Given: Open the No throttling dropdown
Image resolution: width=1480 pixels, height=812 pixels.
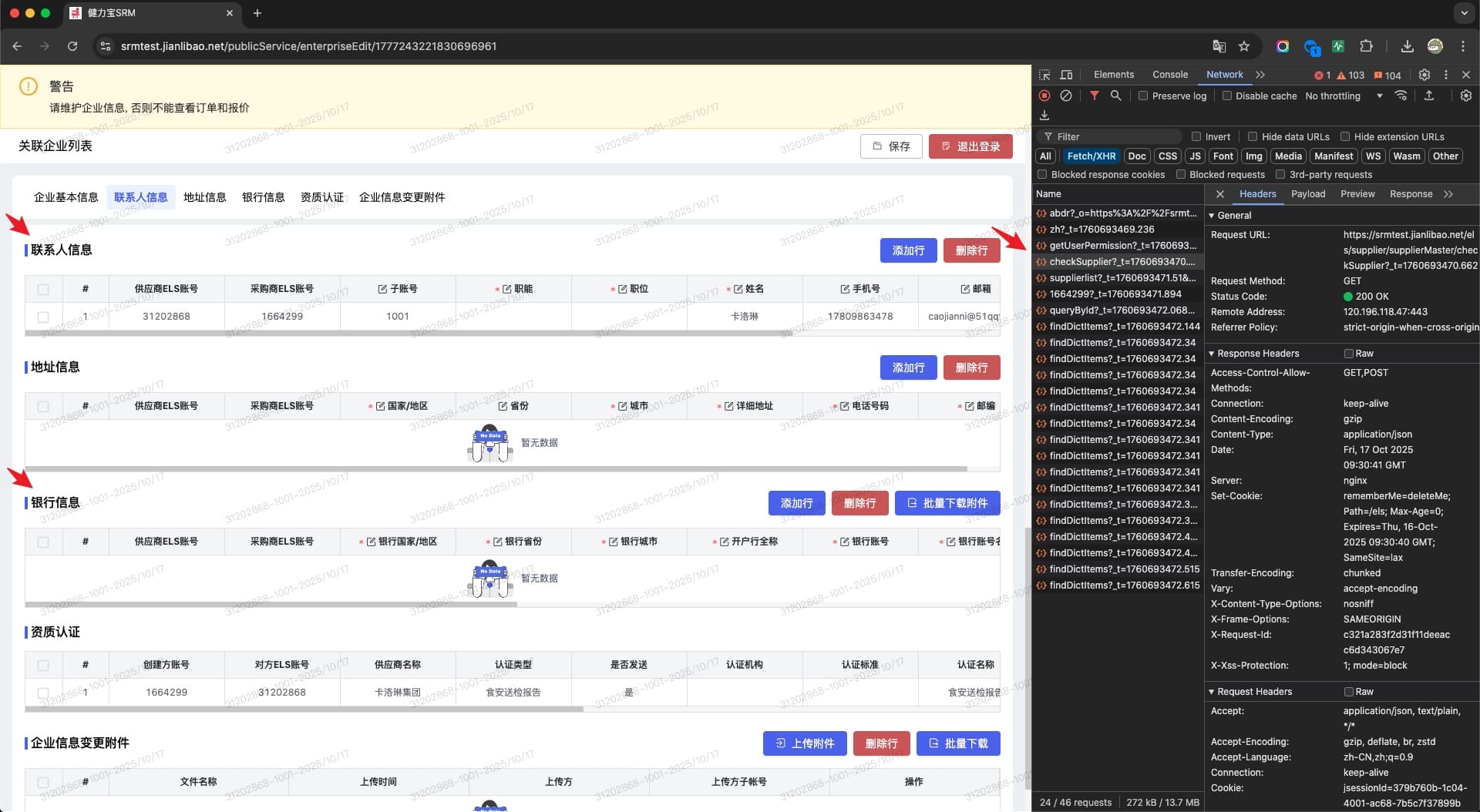Looking at the screenshot, I should pos(1343,96).
